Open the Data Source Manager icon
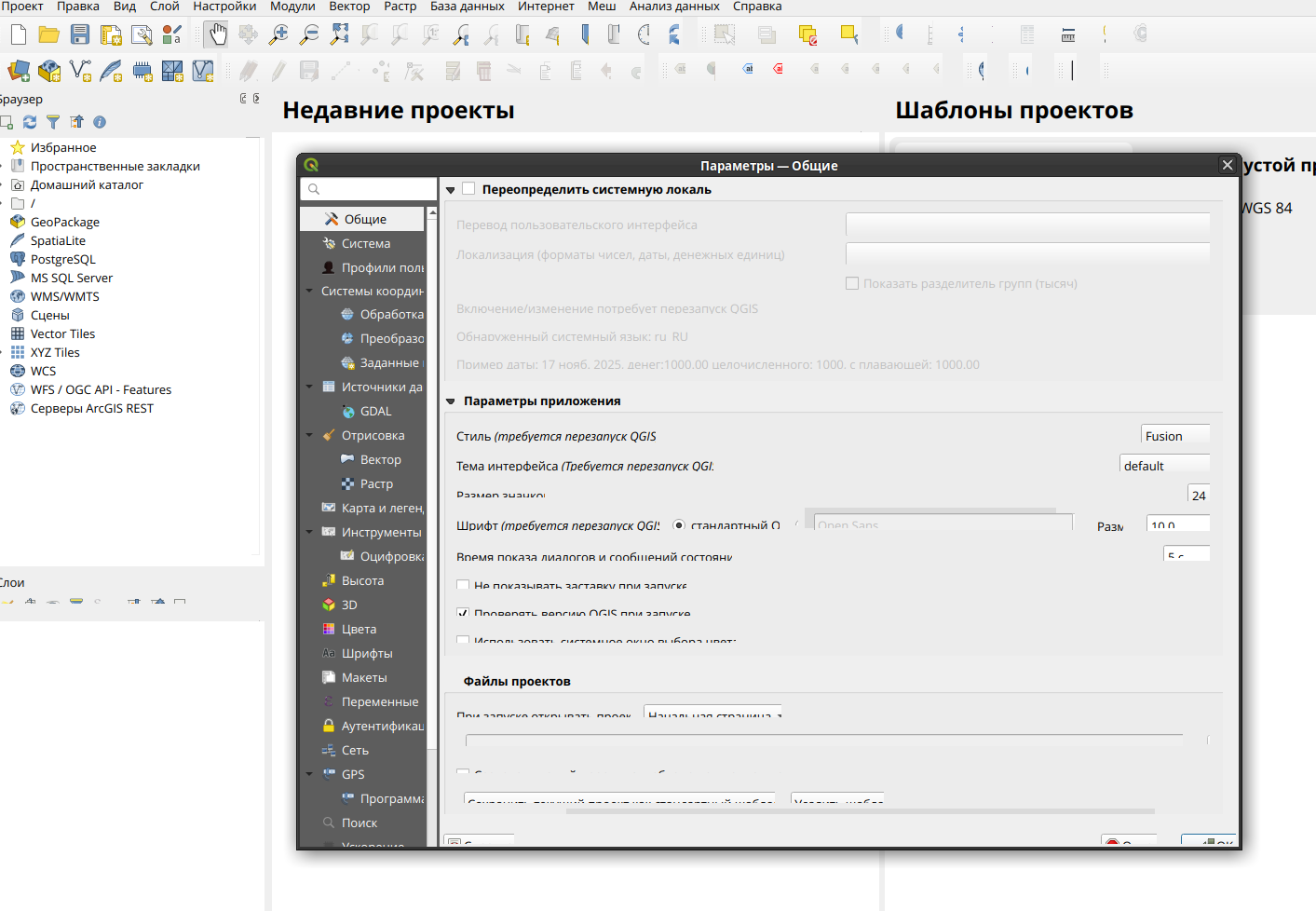This screenshot has width=1316, height=911. [x=19, y=71]
